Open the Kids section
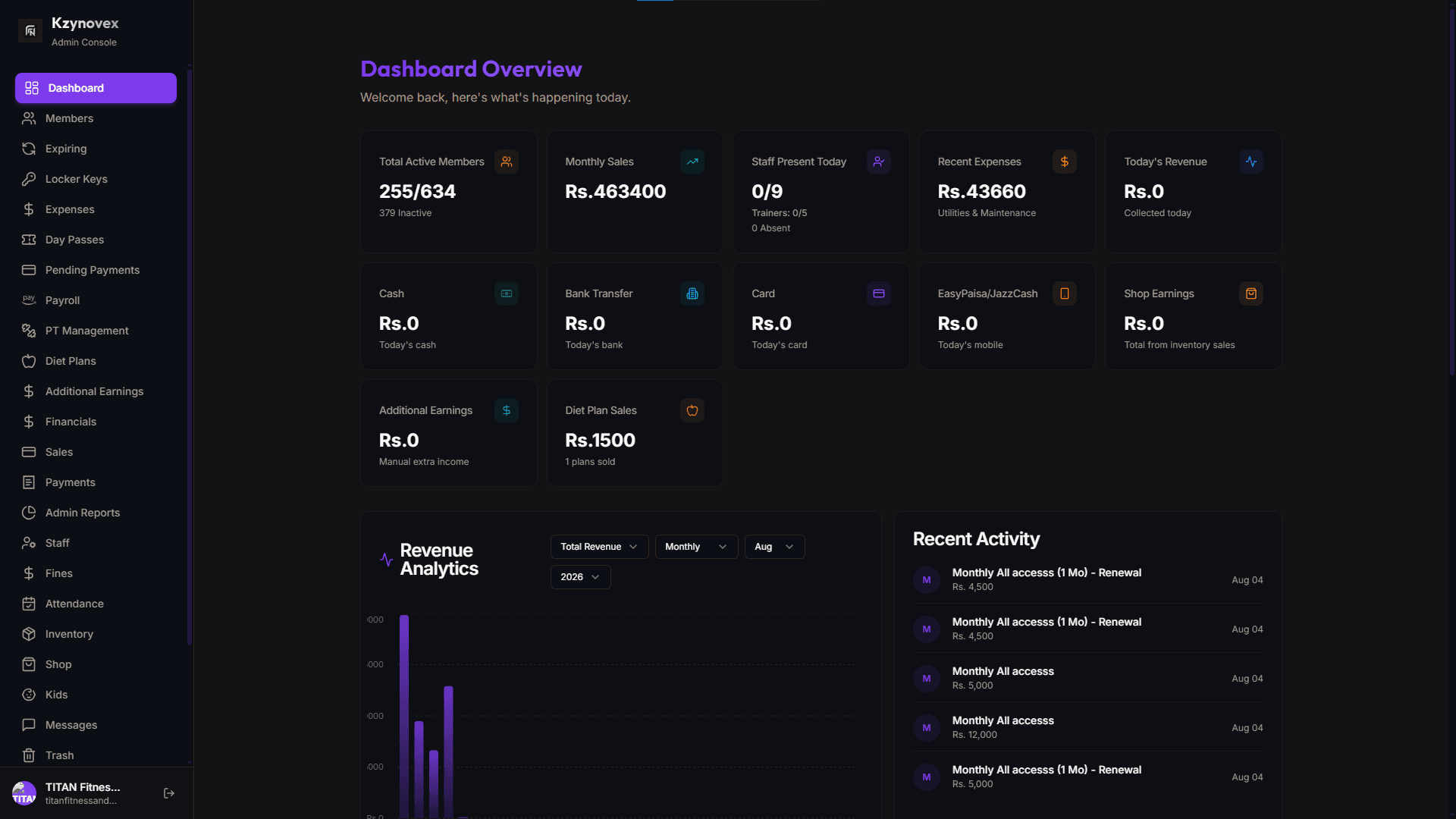Image resolution: width=1456 pixels, height=819 pixels. point(96,695)
